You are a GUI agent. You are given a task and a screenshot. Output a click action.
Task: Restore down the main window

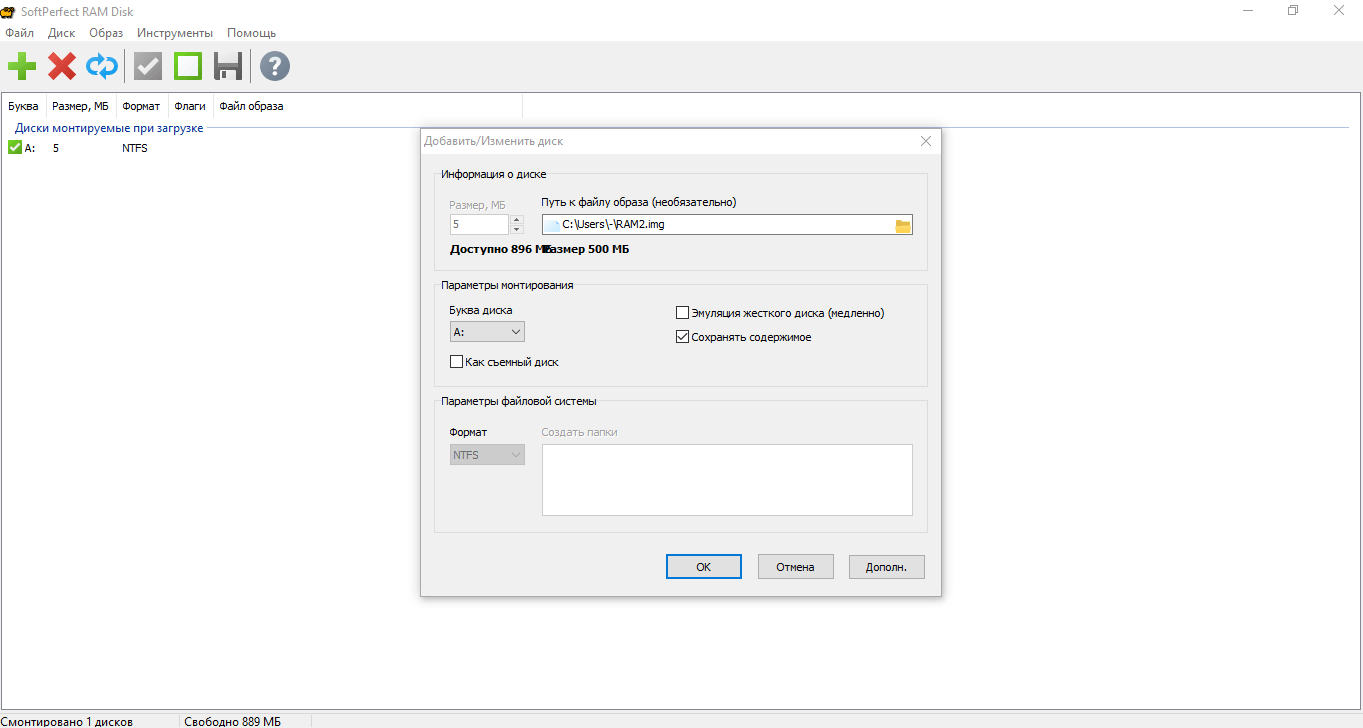point(1293,9)
